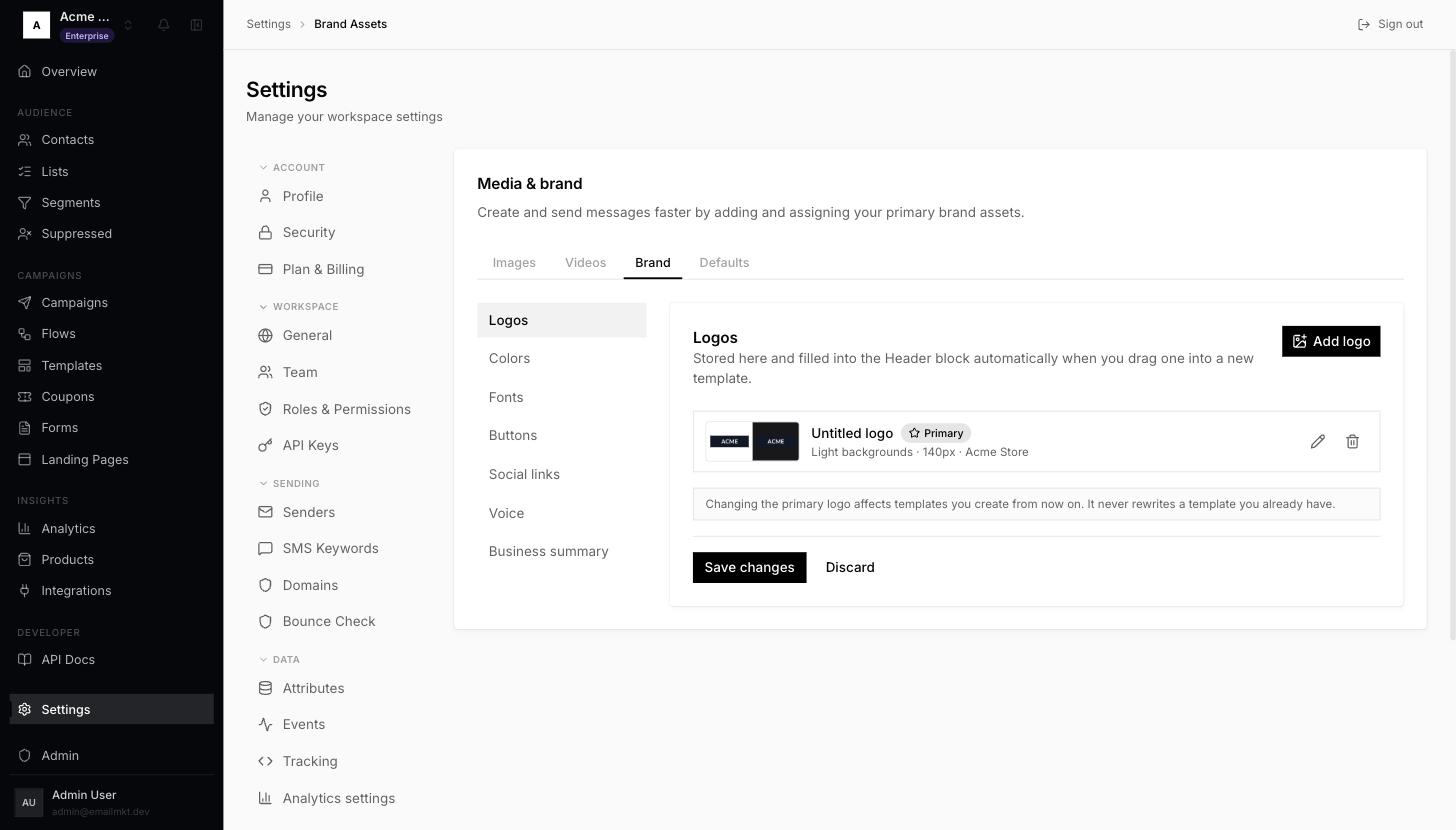Delete the Untitled logo via trash icon
1456x830 pixels.
tap(1352, 441)
